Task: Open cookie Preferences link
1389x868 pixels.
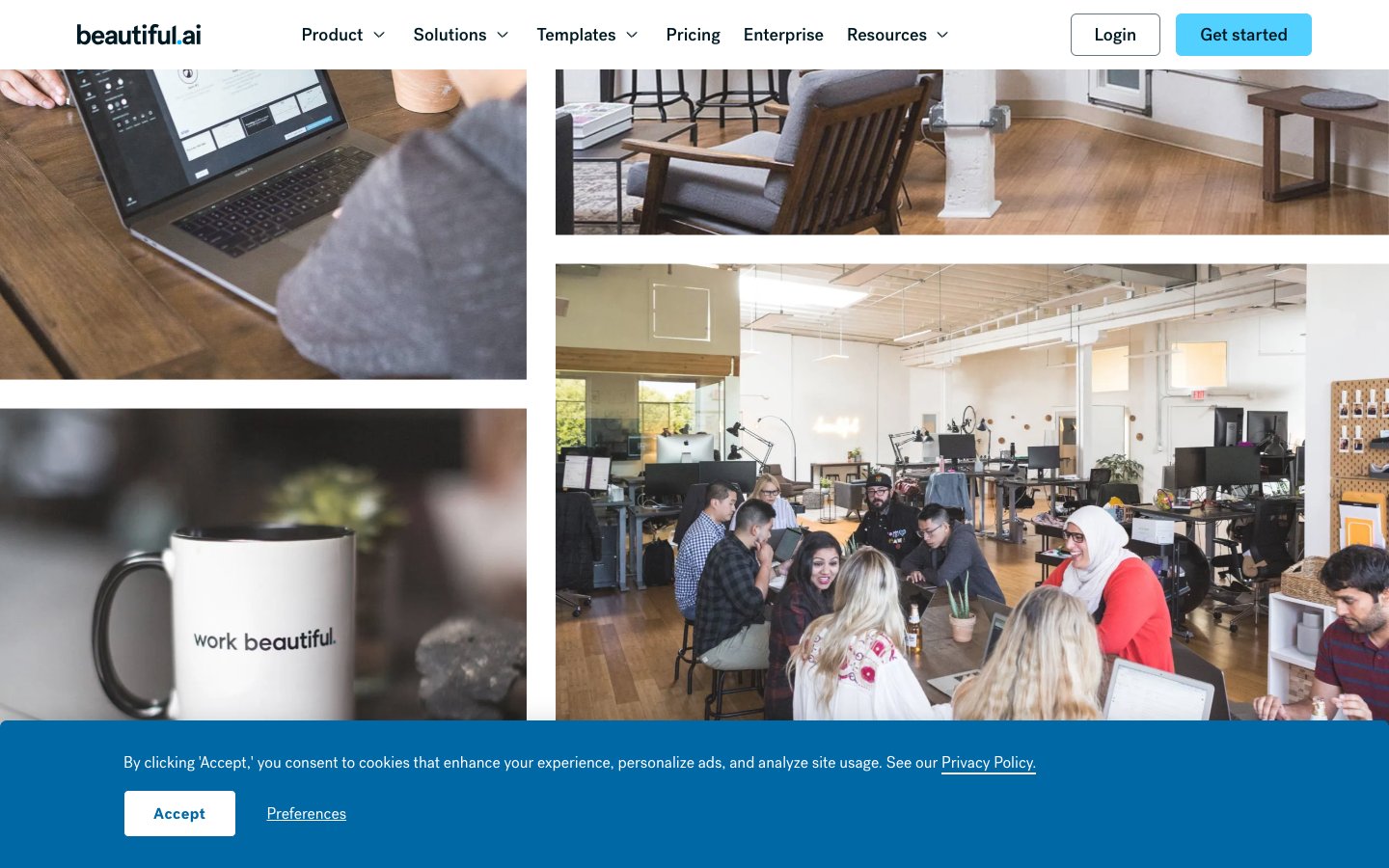Action: (307, 813)
